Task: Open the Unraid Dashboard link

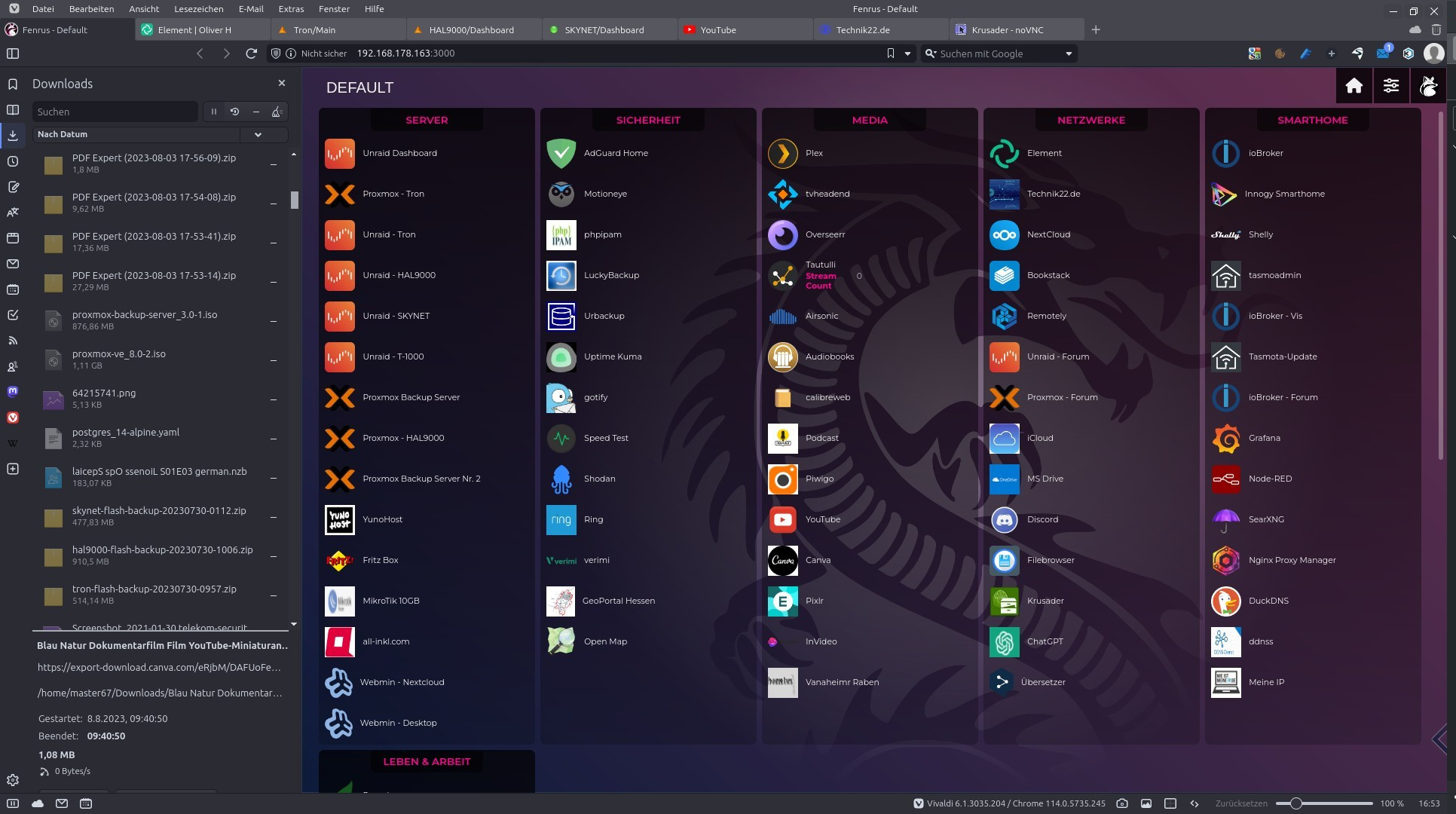Action: click(x=399, y=153)
